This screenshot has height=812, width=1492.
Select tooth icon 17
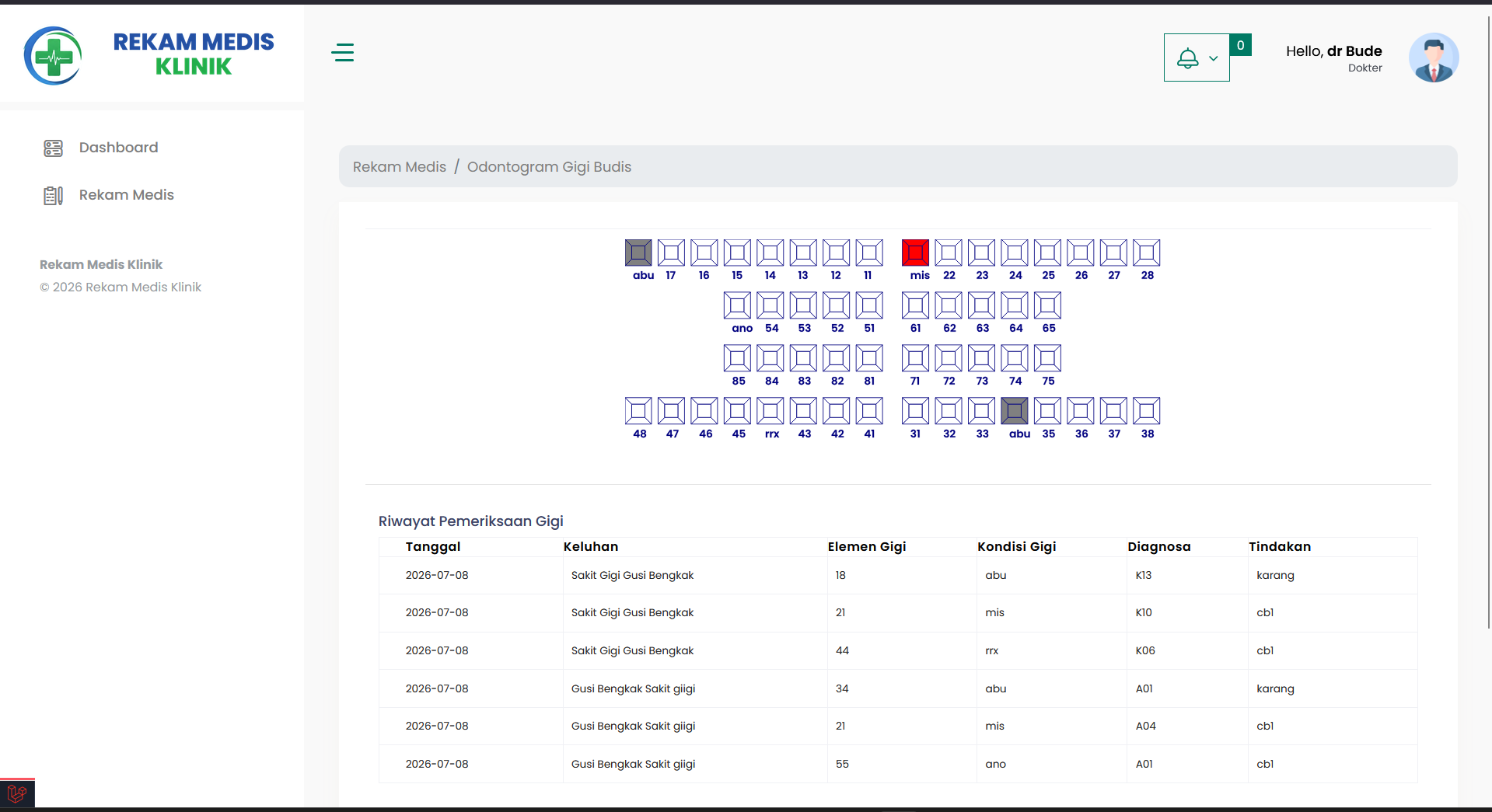[x=671, y=253]
